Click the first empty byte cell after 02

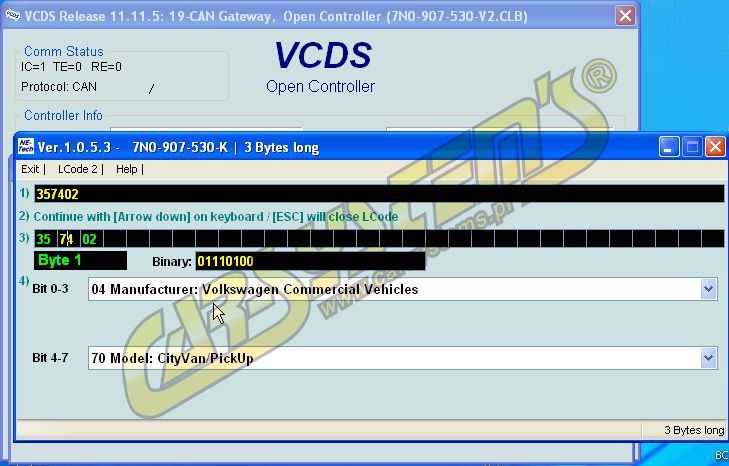point(112,239)
